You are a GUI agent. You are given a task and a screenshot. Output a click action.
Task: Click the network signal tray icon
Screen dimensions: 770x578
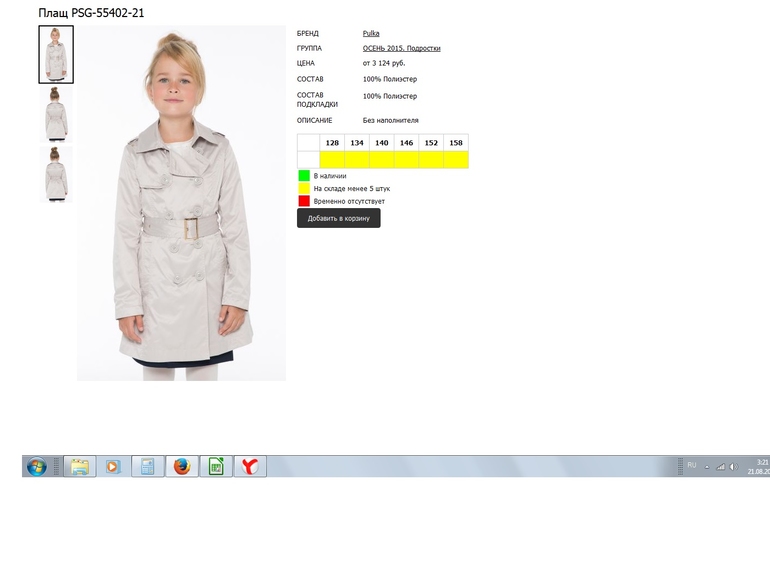[x=720, y=467]
